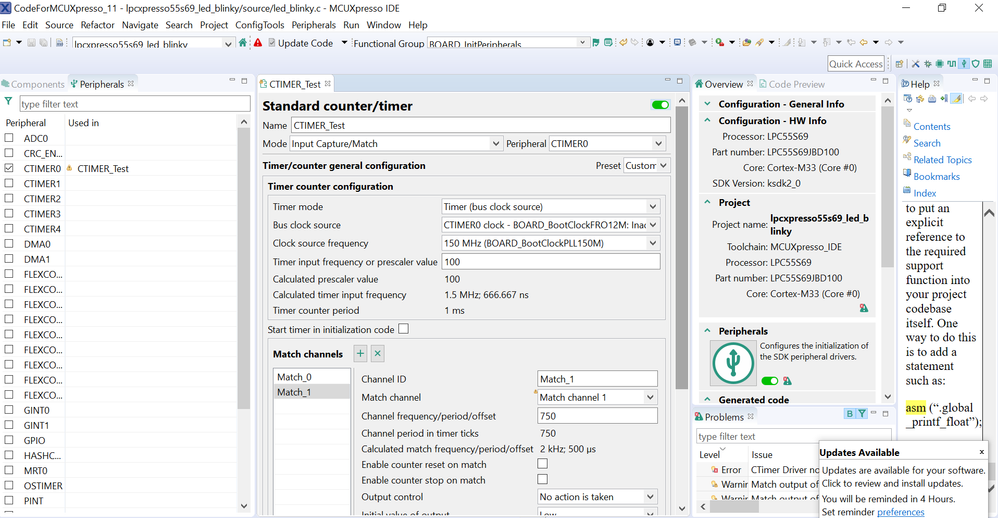998x518 pixels.
Task: Open the Output control dropdown
Action: pos(597,496)
